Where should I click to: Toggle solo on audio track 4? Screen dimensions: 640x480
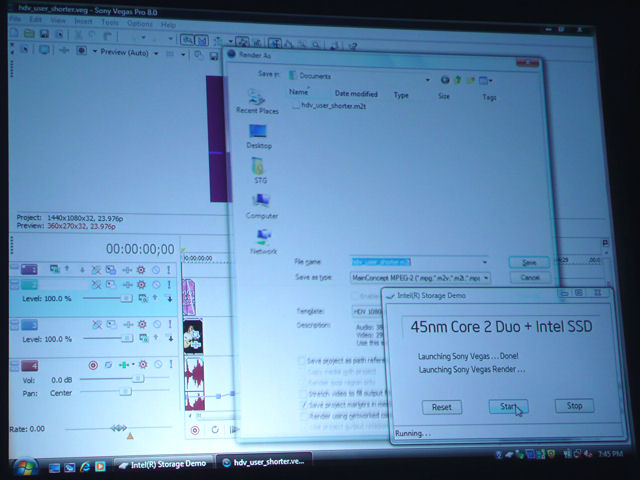(x=171, y=364)
